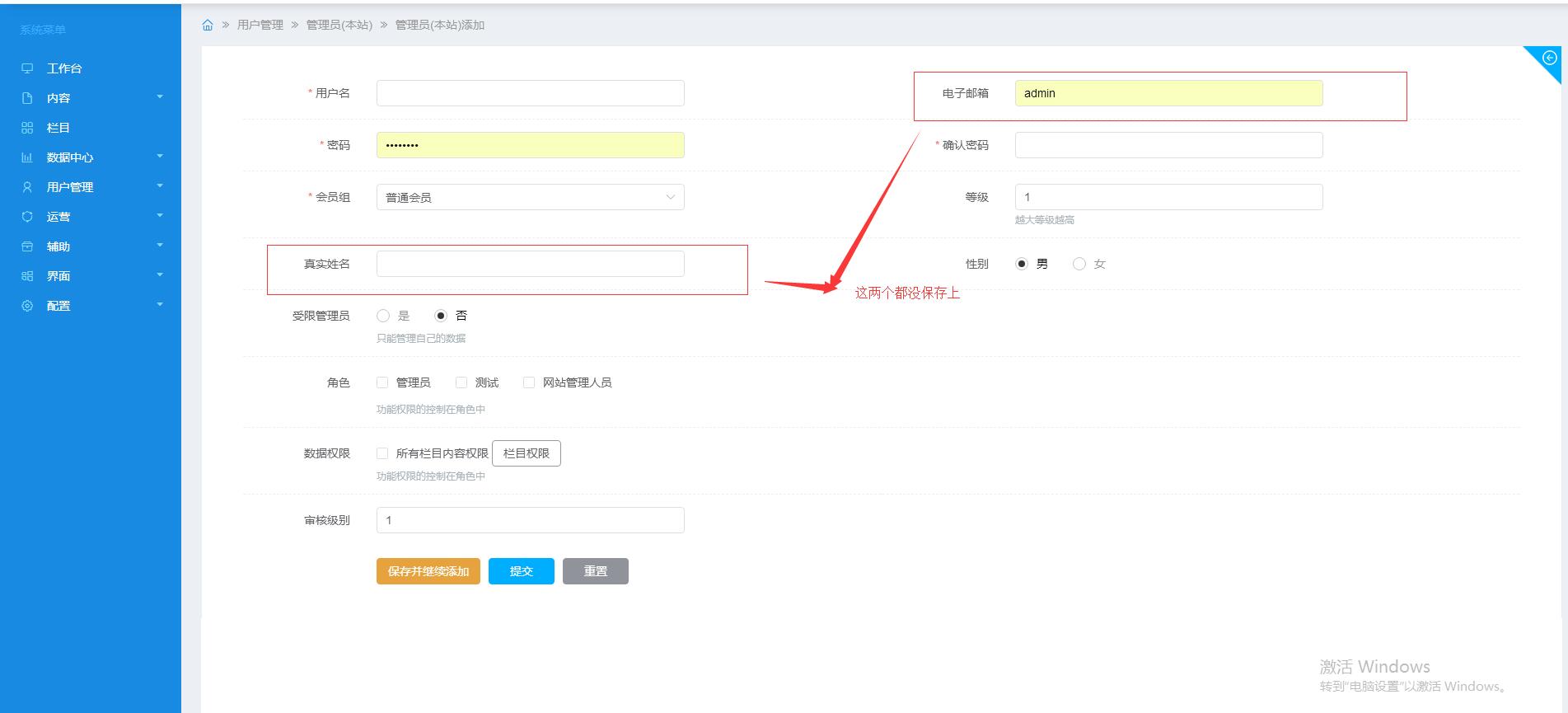Select 男 gender radio button
This screenshot has width=1568, height=713.
click(x=1022, y=264)
